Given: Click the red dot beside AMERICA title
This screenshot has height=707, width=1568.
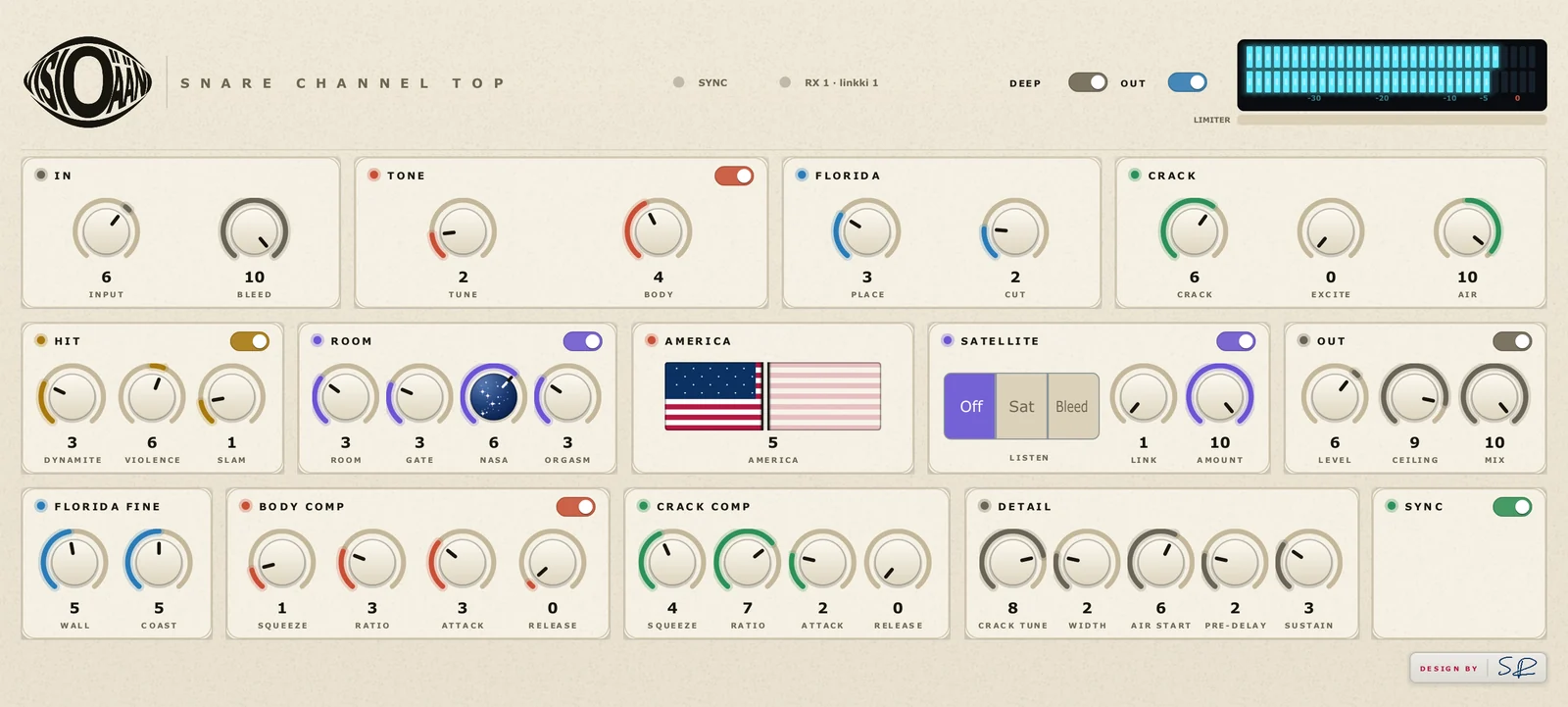Looking at the screenshot, I should (652, 340).
